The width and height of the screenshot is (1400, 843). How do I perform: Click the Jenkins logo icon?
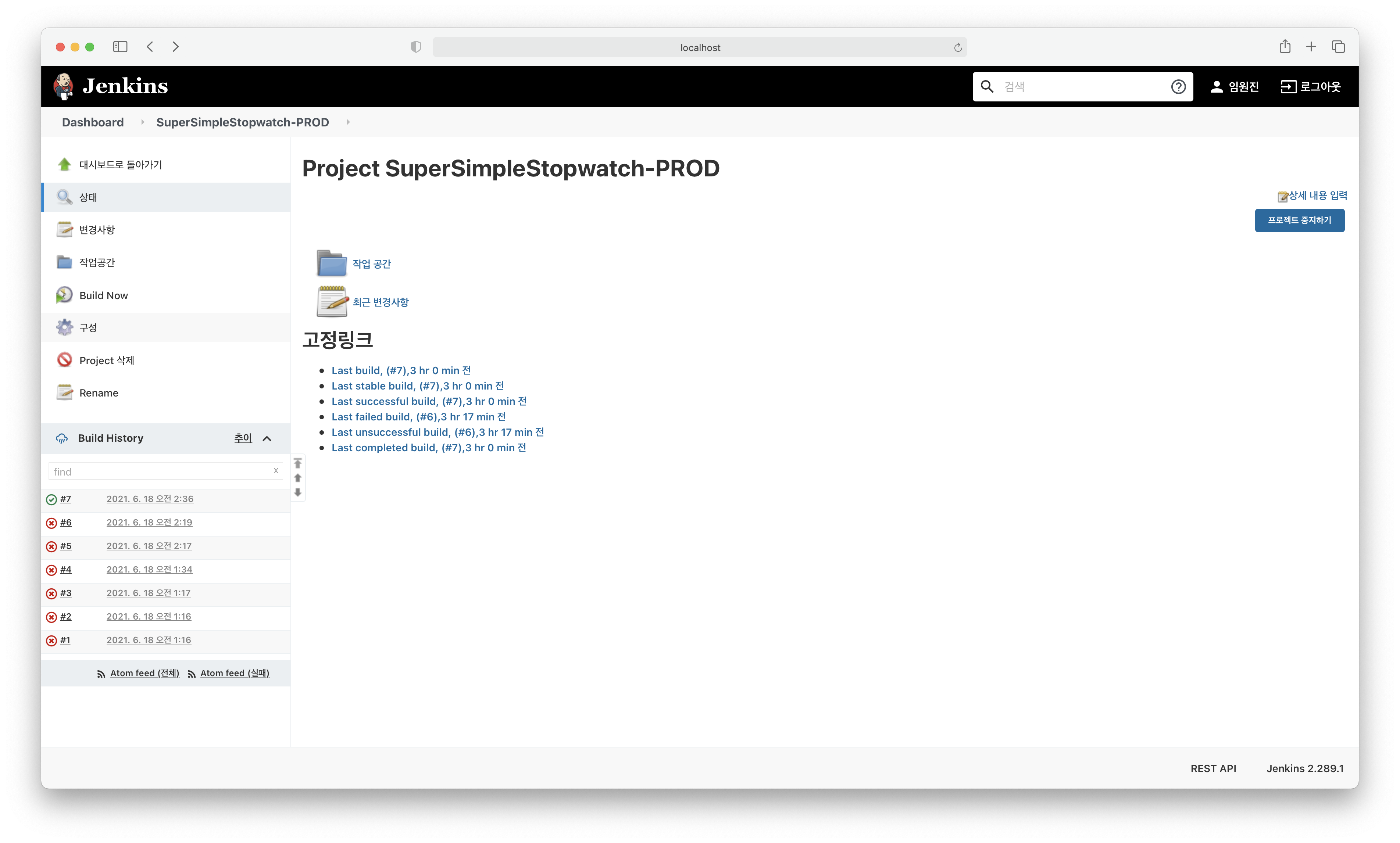(x=64, y=86)
